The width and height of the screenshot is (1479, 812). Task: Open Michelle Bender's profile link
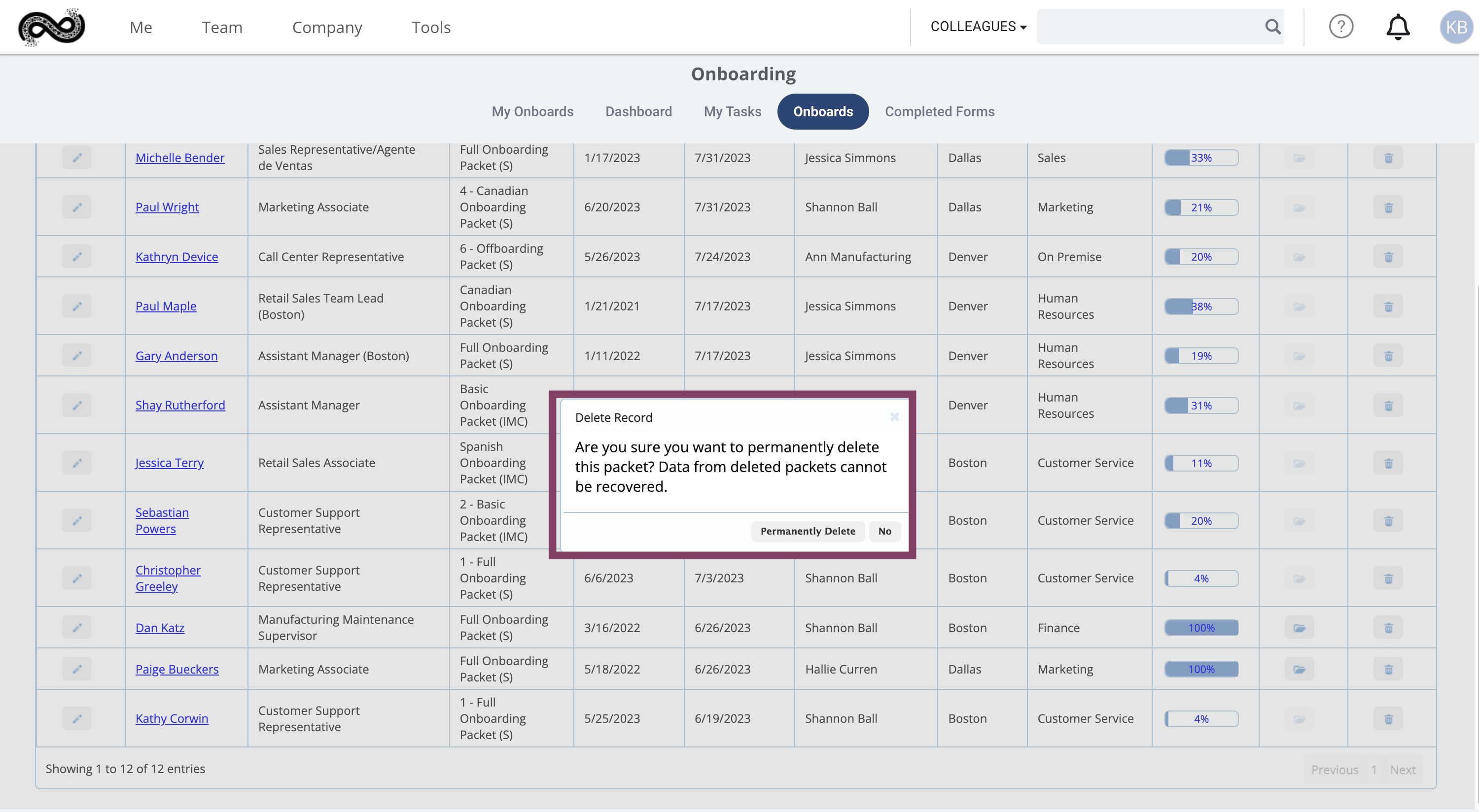(x=180, y=157)
